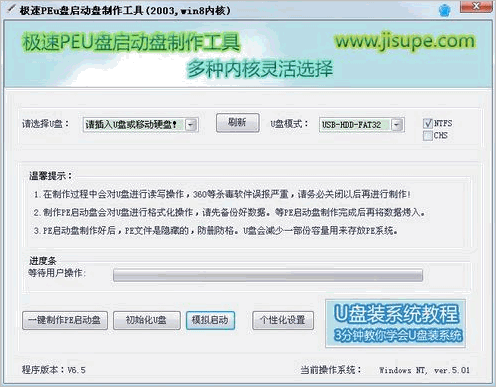Toggle the CHS checkbox

428,136
